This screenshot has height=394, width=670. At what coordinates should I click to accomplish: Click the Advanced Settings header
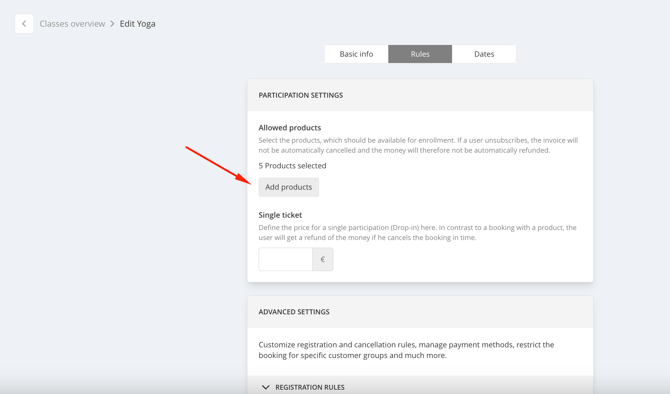pyautogui.click(x=294, y=312)
